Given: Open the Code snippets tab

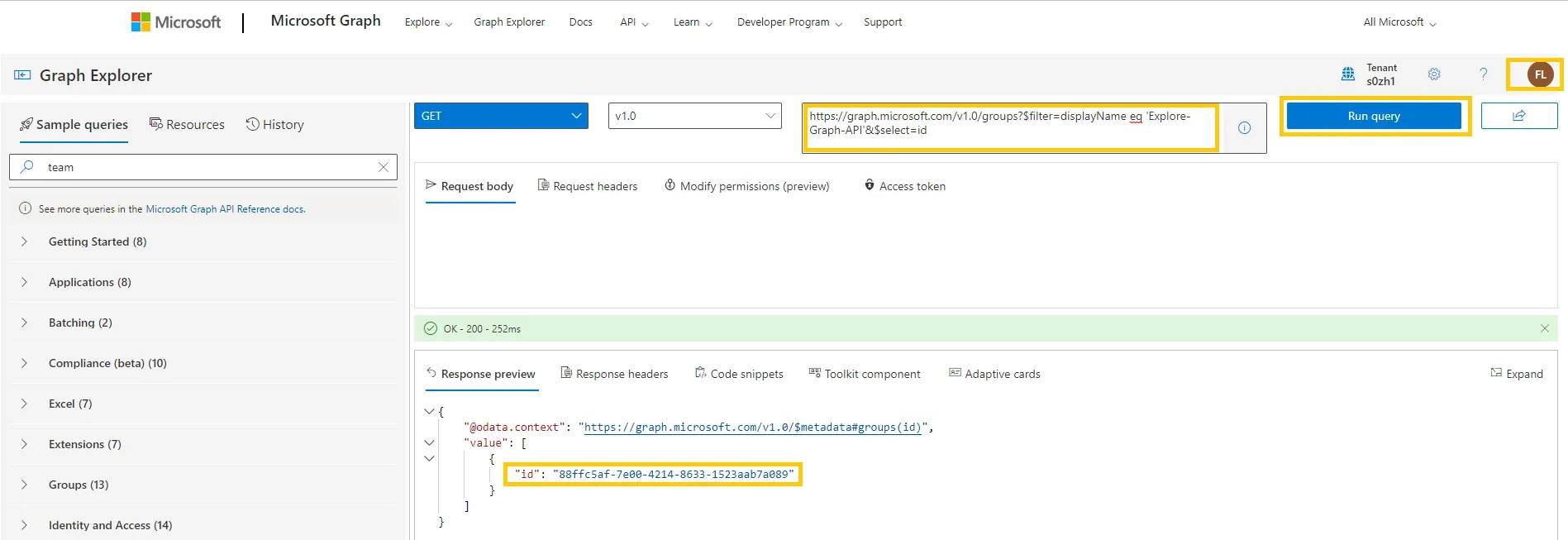Looking at the screenshot, I should (739, 374).
